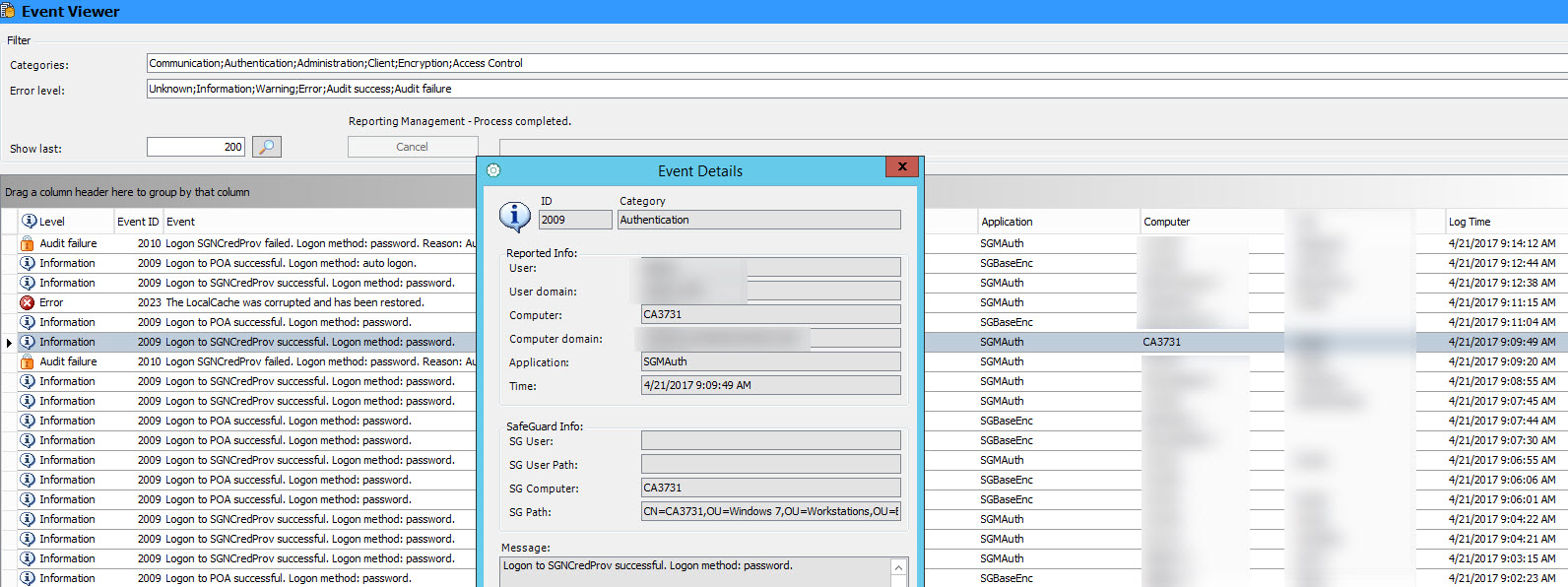Click the current row arrow indicator at left
The image size is (1568, 587).
coord(9,343)
